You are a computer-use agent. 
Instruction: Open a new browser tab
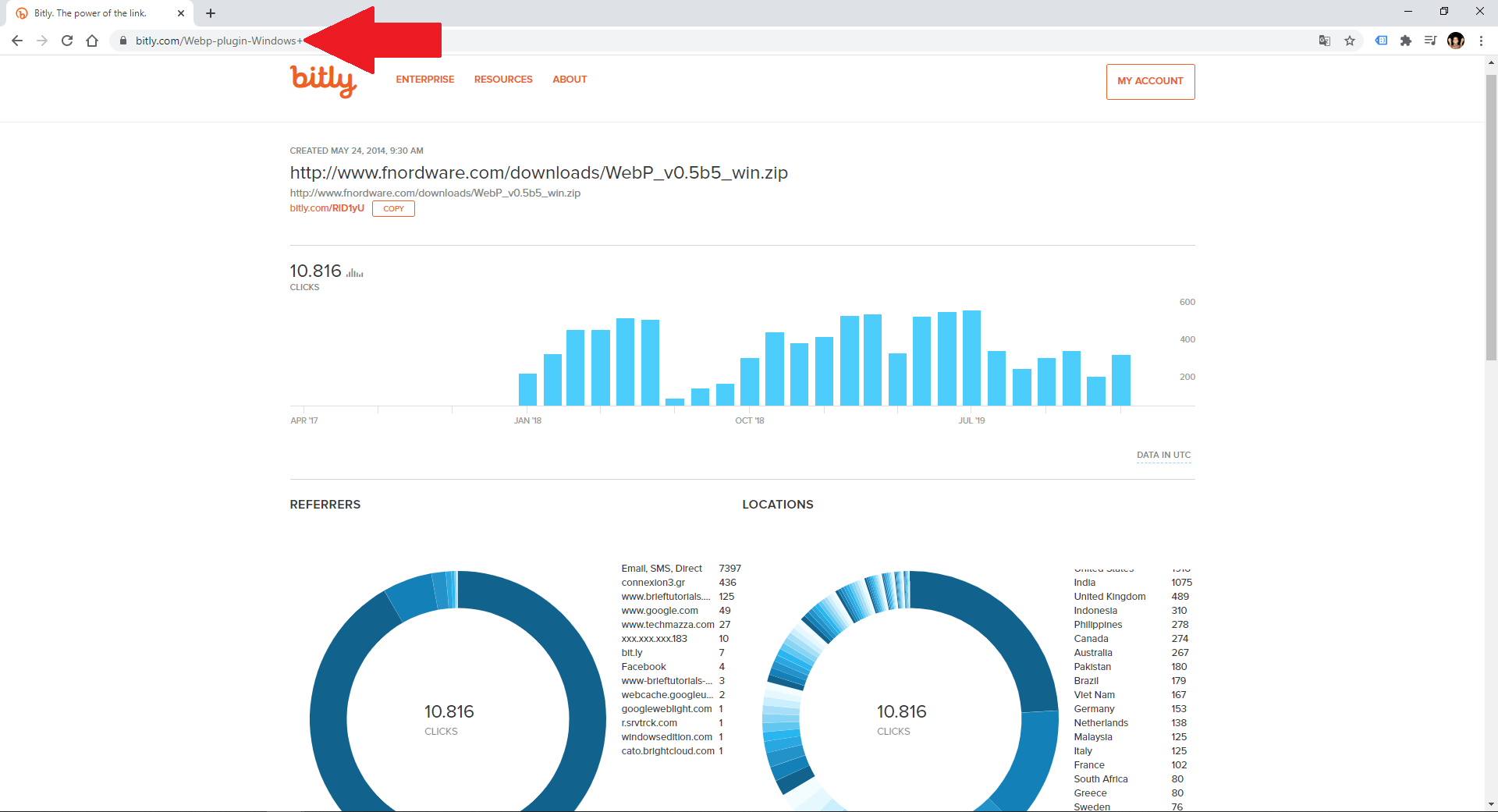tap(211, 13)
